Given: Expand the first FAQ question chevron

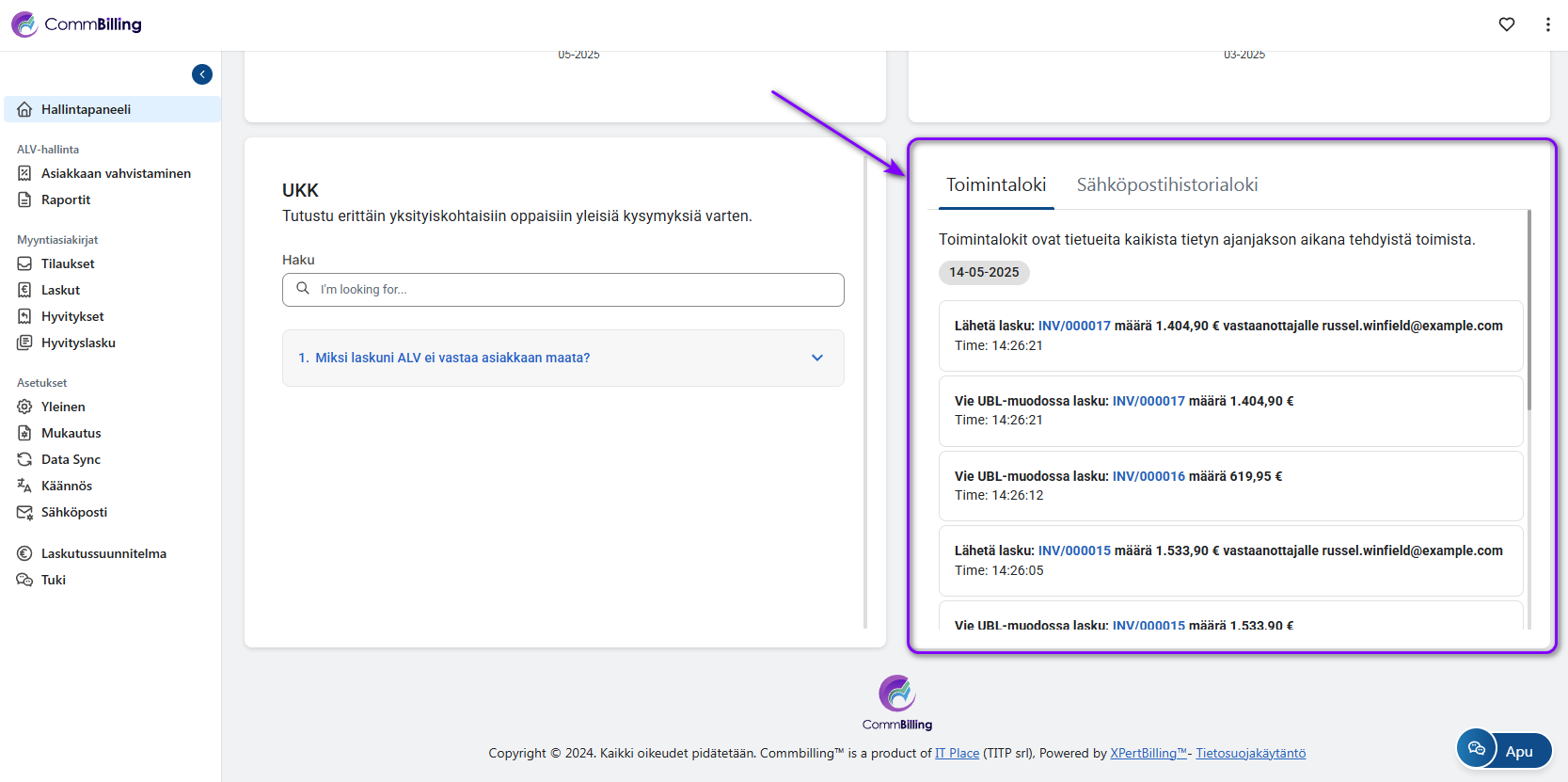Looking at the screenshot, I should [817, 358].
